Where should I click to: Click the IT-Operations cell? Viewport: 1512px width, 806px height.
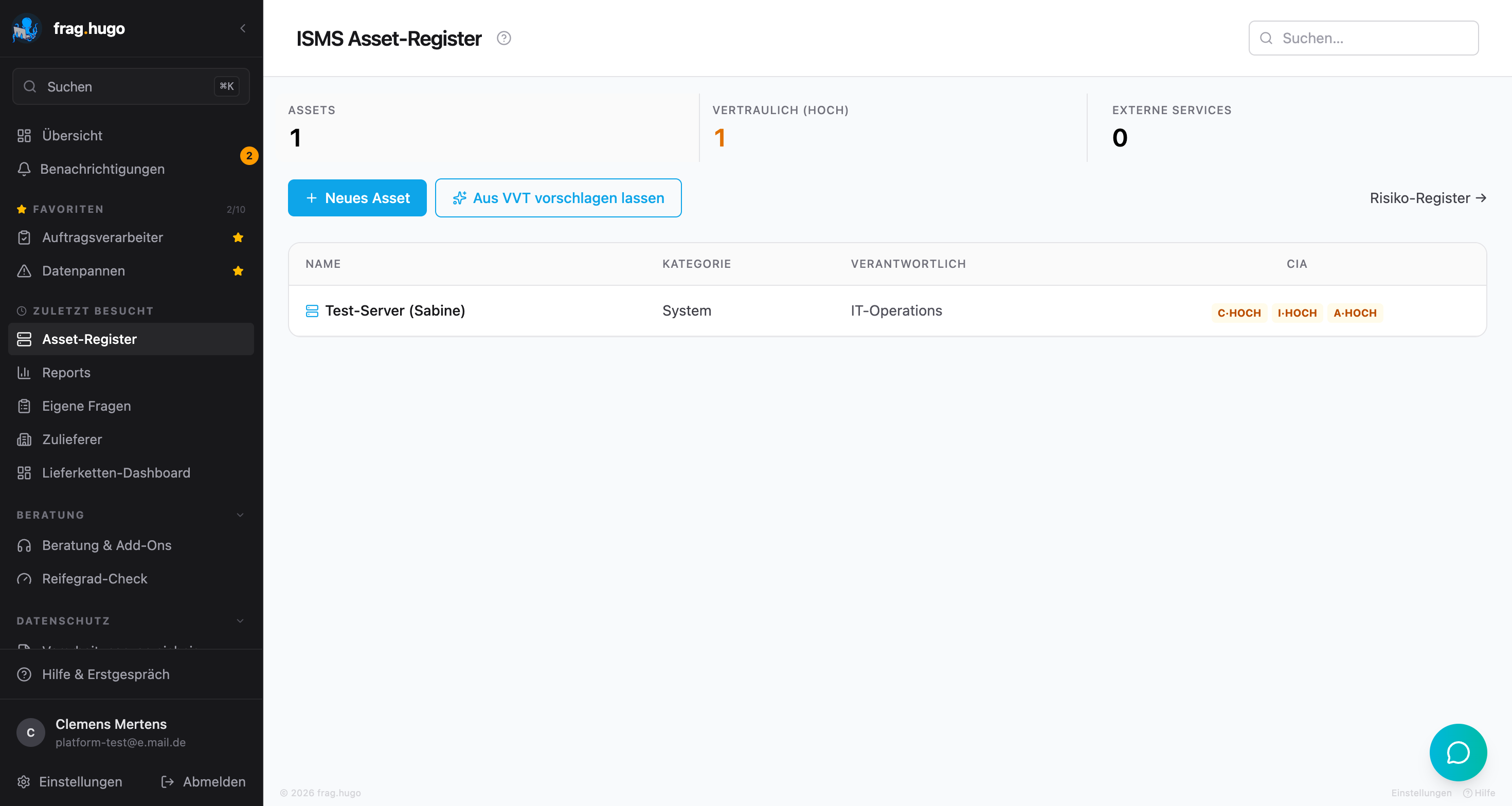tap(896, 311)
